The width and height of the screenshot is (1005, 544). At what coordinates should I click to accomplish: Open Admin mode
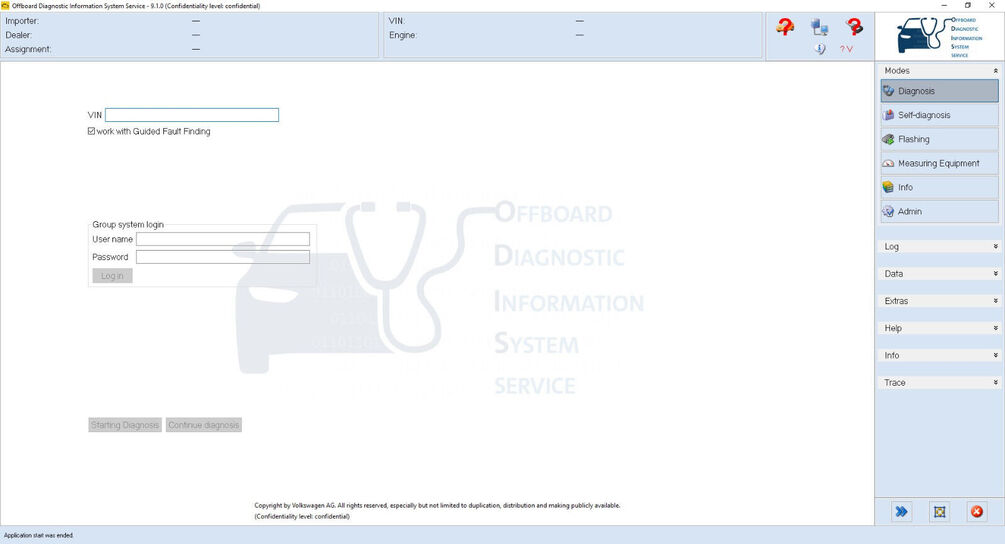pos(940,211)
